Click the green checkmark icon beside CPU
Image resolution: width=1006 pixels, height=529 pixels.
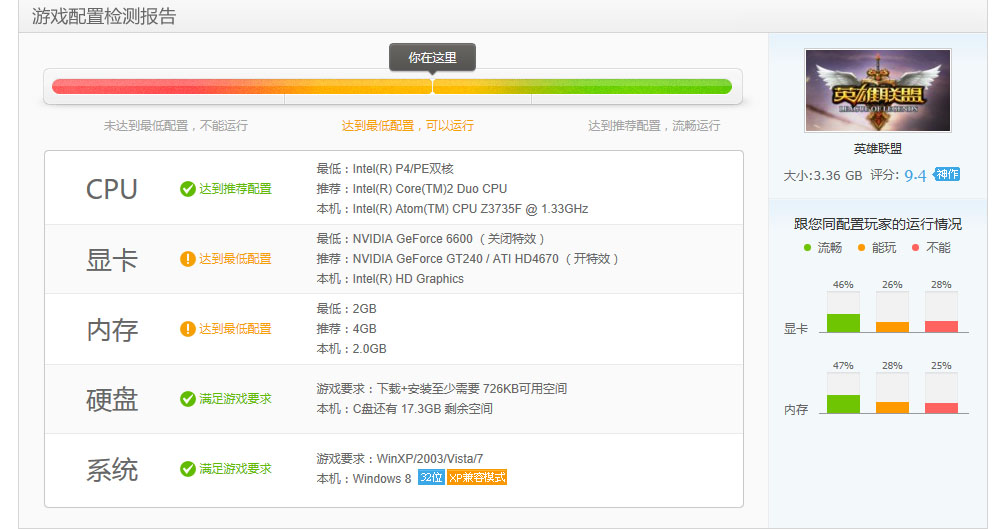tap(187, 189)
